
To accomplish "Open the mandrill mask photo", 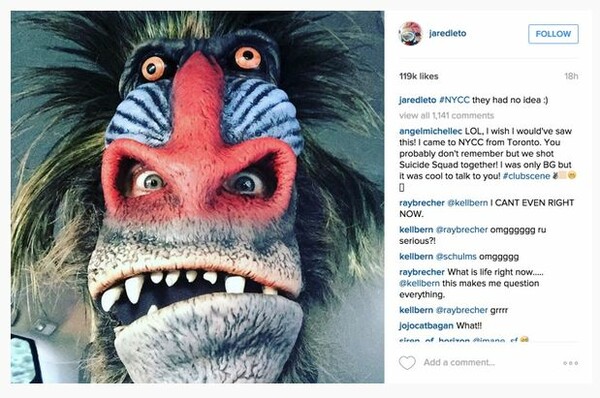I will (197, 197).
